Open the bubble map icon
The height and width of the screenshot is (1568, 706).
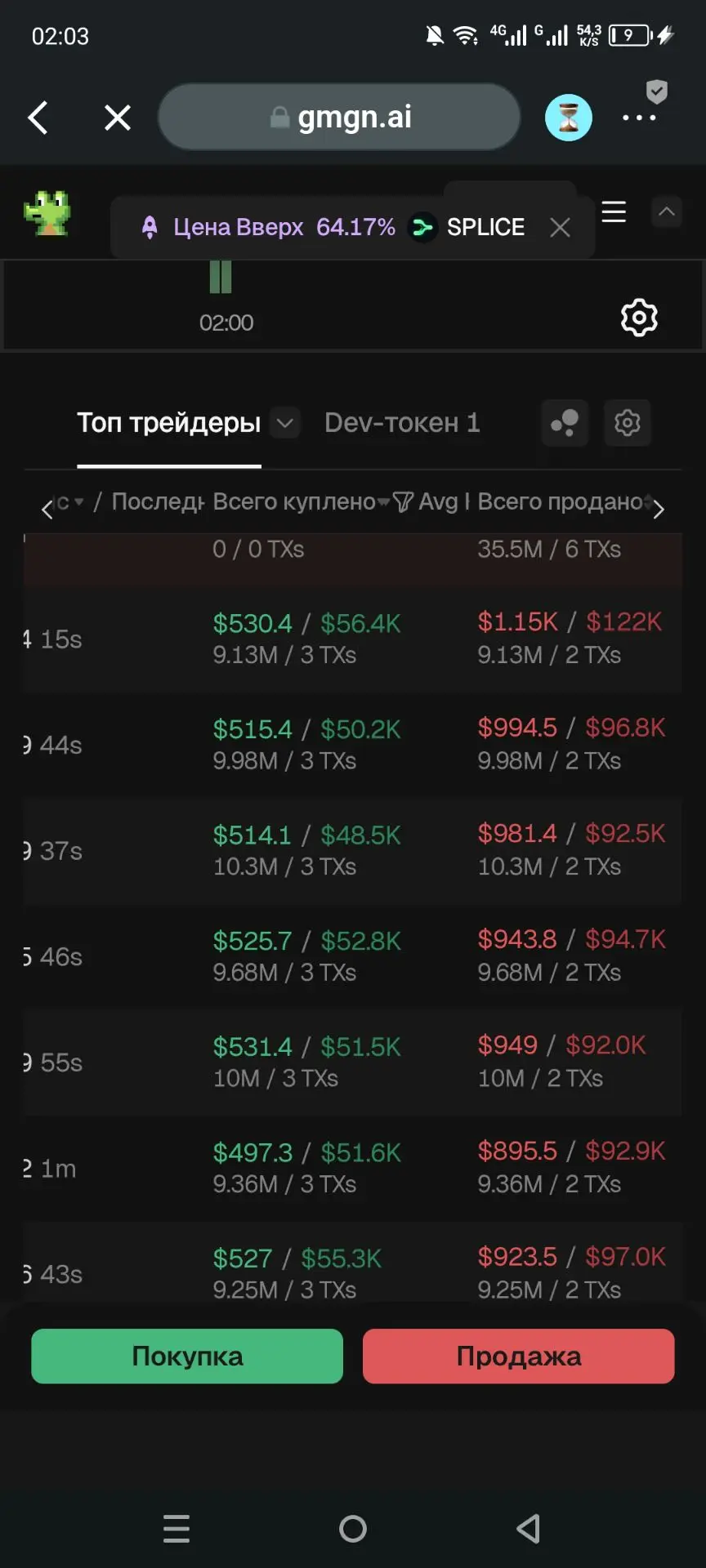pyautogui.click(x=565, y=423)
